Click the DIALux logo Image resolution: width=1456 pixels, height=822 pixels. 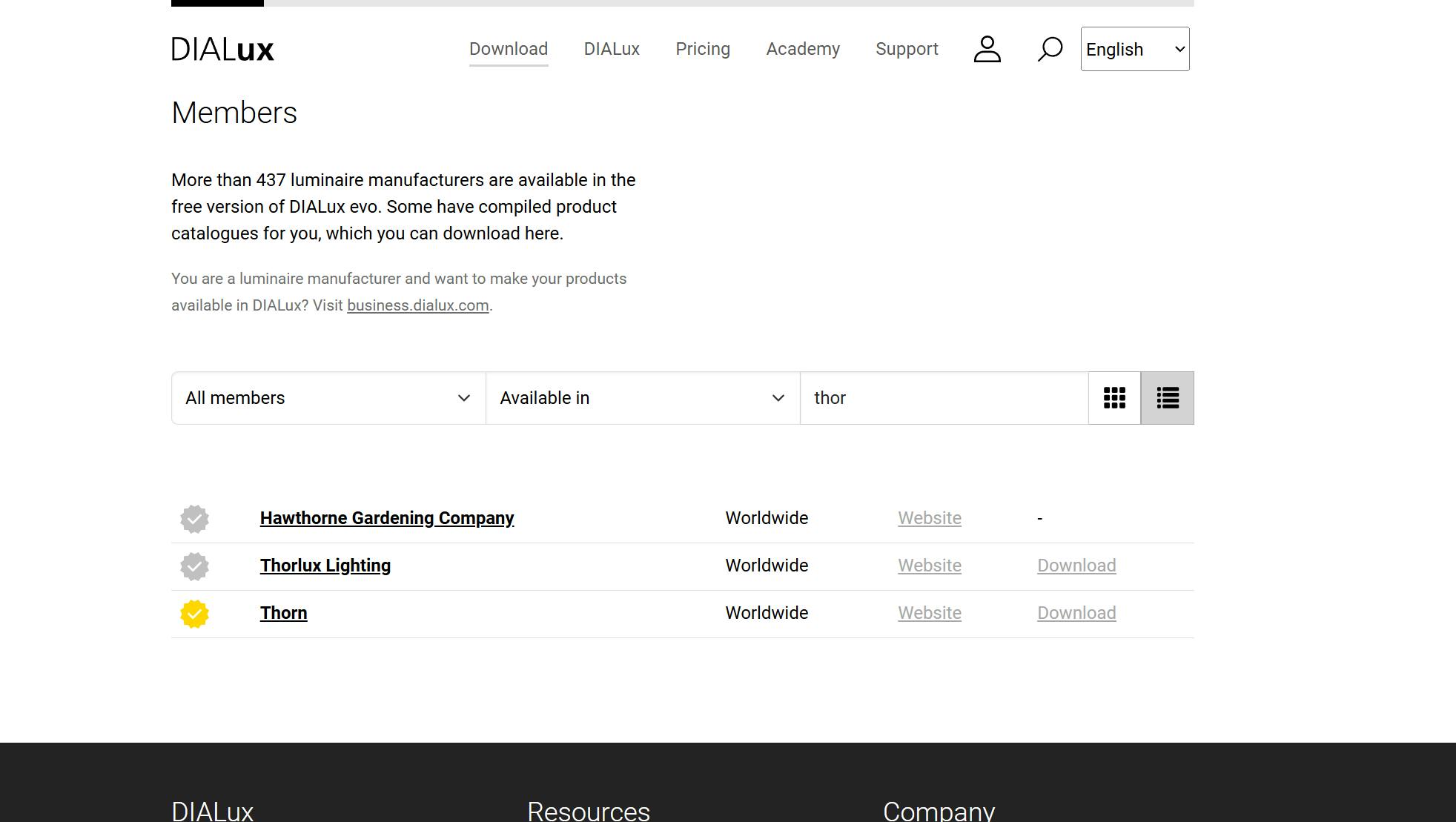click(x=222, y=50)
